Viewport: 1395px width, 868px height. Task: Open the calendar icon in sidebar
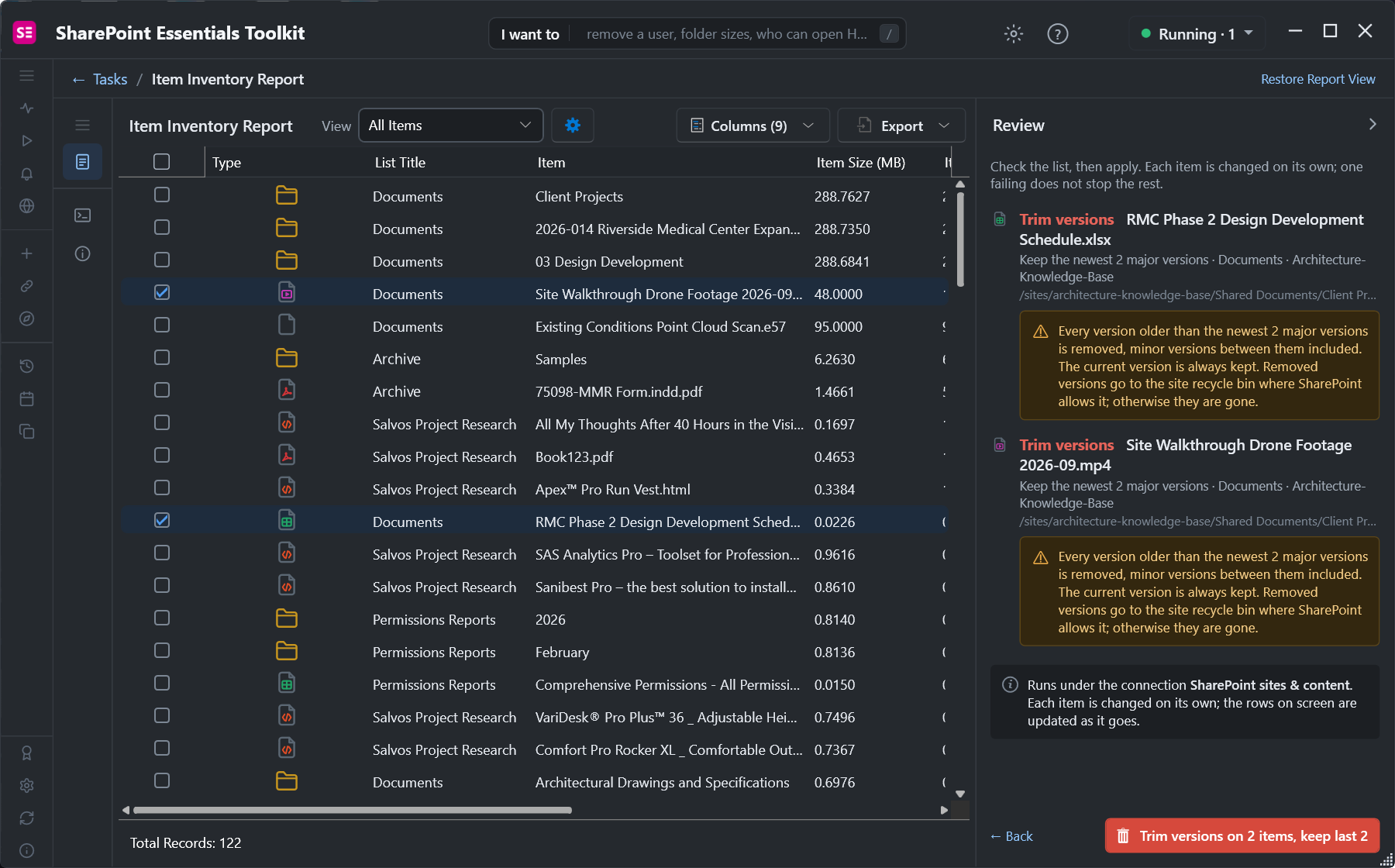click(x=26, y=398)
